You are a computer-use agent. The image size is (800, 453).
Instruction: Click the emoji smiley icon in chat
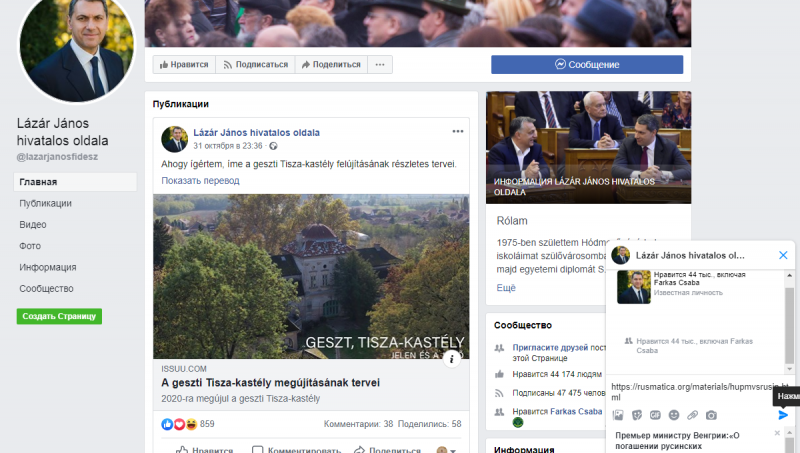click(674, 415)
